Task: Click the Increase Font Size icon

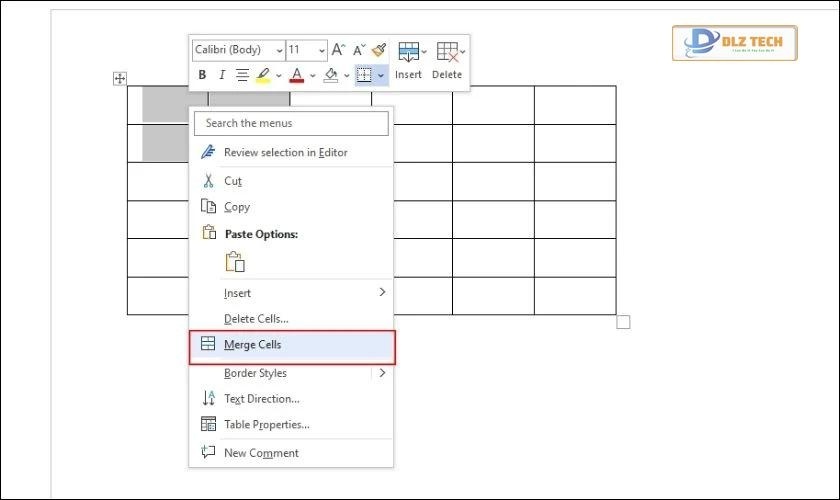Action: coord(338,49)
